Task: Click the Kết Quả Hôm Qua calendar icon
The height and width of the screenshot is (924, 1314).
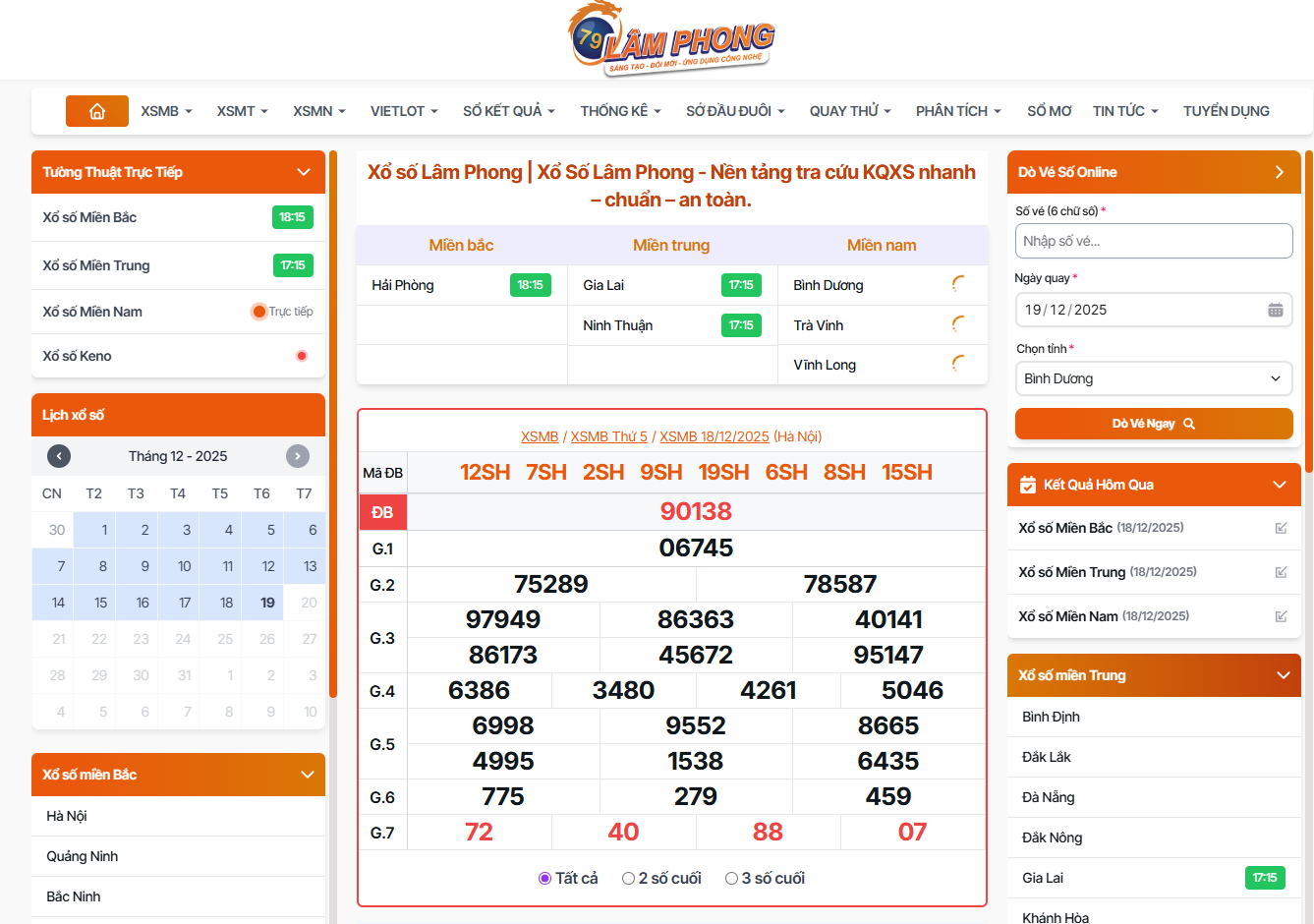Action: 1028,484
